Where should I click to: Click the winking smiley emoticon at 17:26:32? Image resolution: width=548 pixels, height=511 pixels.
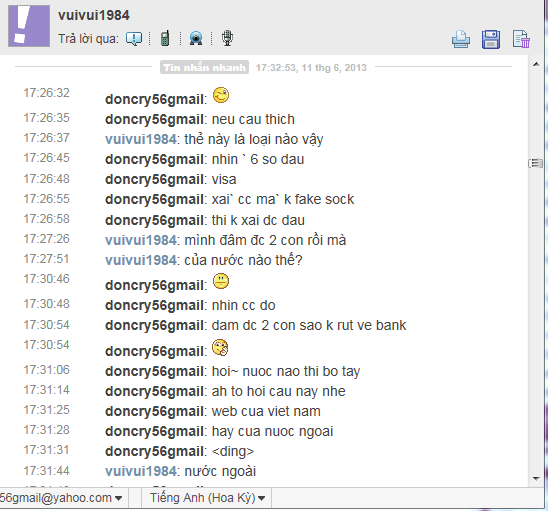pos(221,95)
